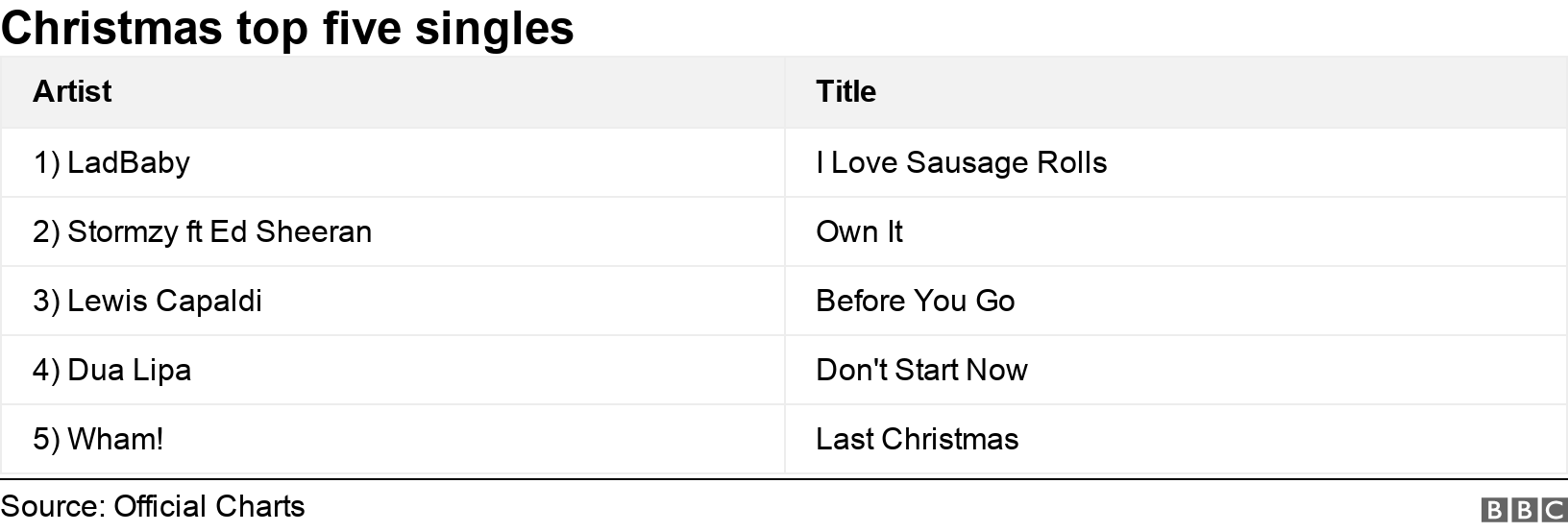Click the first B in BBC logo
The height and width of the screenshot is (532, 1568).
(1496, 509)
